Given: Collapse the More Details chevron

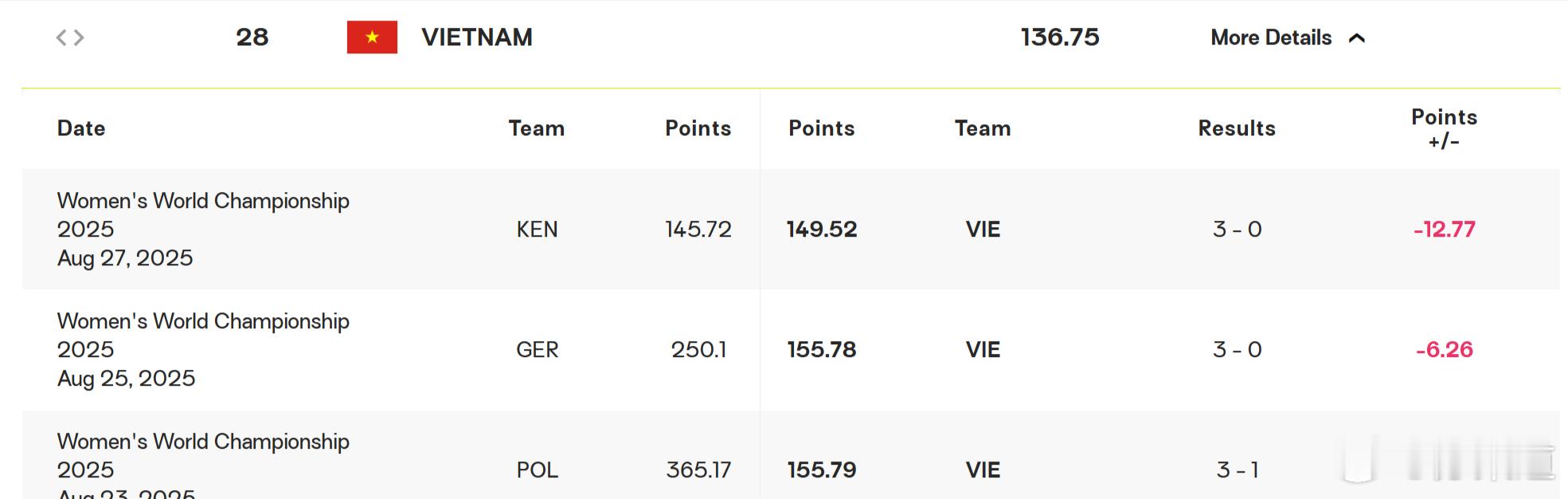Looking at the screenshot, I should click(x=1357, y=37).
